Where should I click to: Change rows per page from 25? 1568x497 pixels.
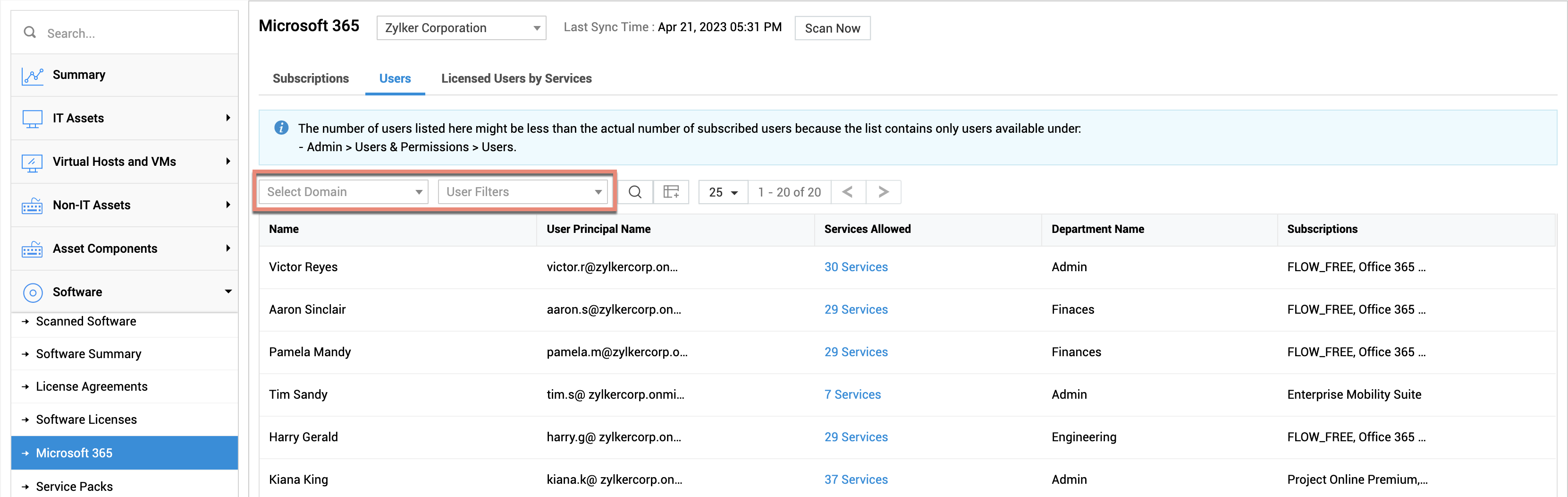tap(723, 192)
